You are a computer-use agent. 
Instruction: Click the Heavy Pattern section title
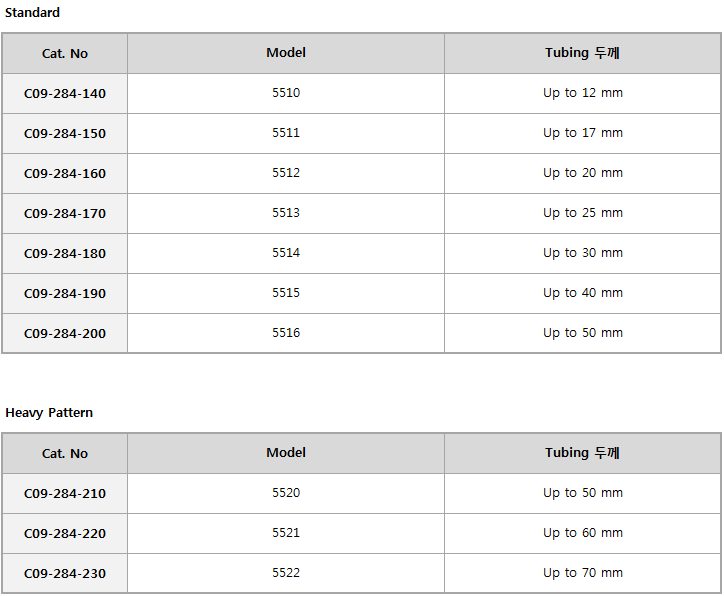(49, 413)
